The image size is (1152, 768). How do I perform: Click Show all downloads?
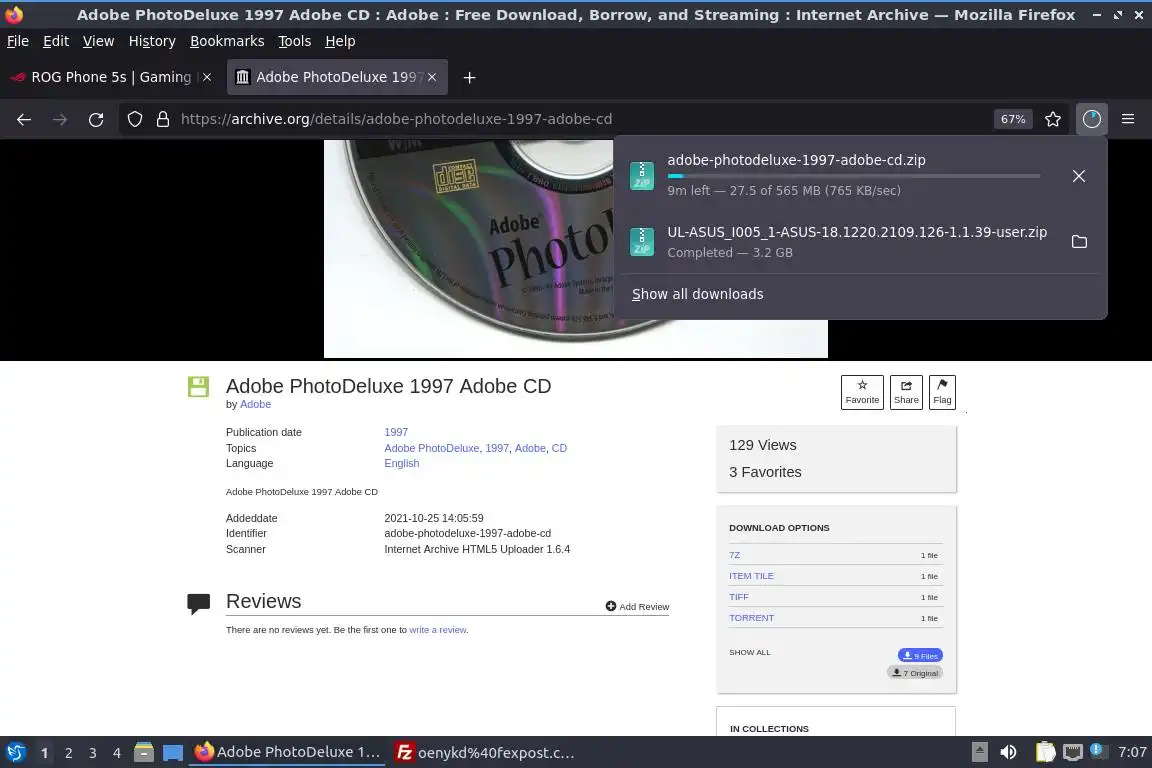(697, 294)
